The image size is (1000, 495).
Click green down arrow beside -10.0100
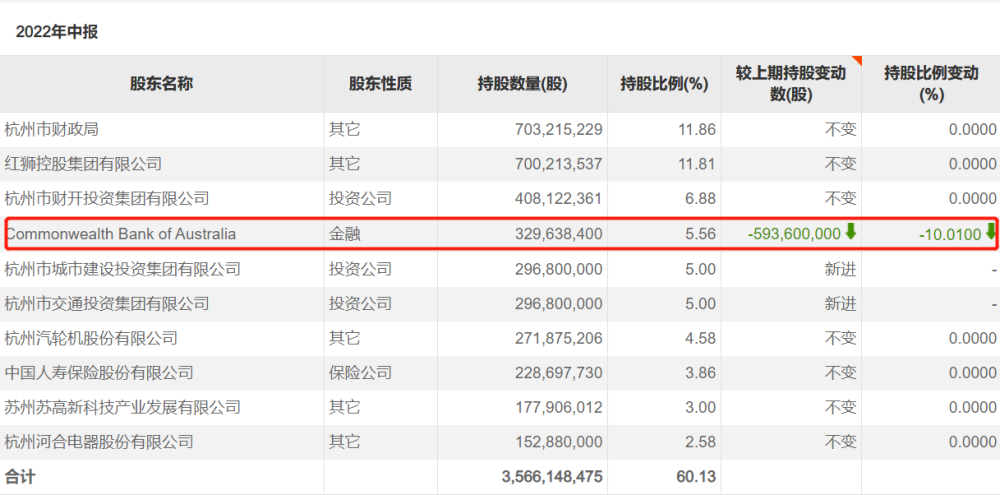[991, 233]
